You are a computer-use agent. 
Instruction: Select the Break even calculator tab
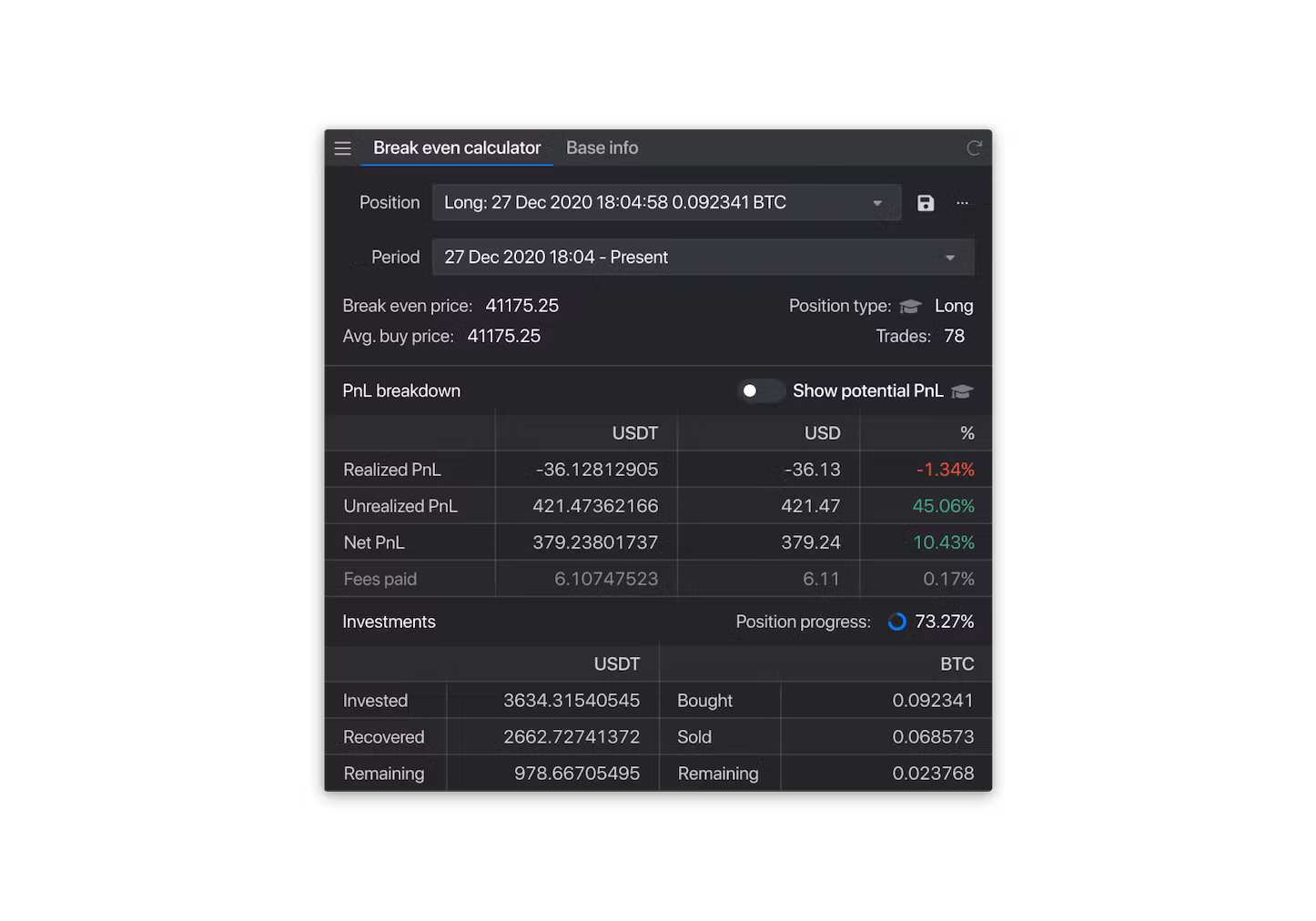(x=457, y=147)
